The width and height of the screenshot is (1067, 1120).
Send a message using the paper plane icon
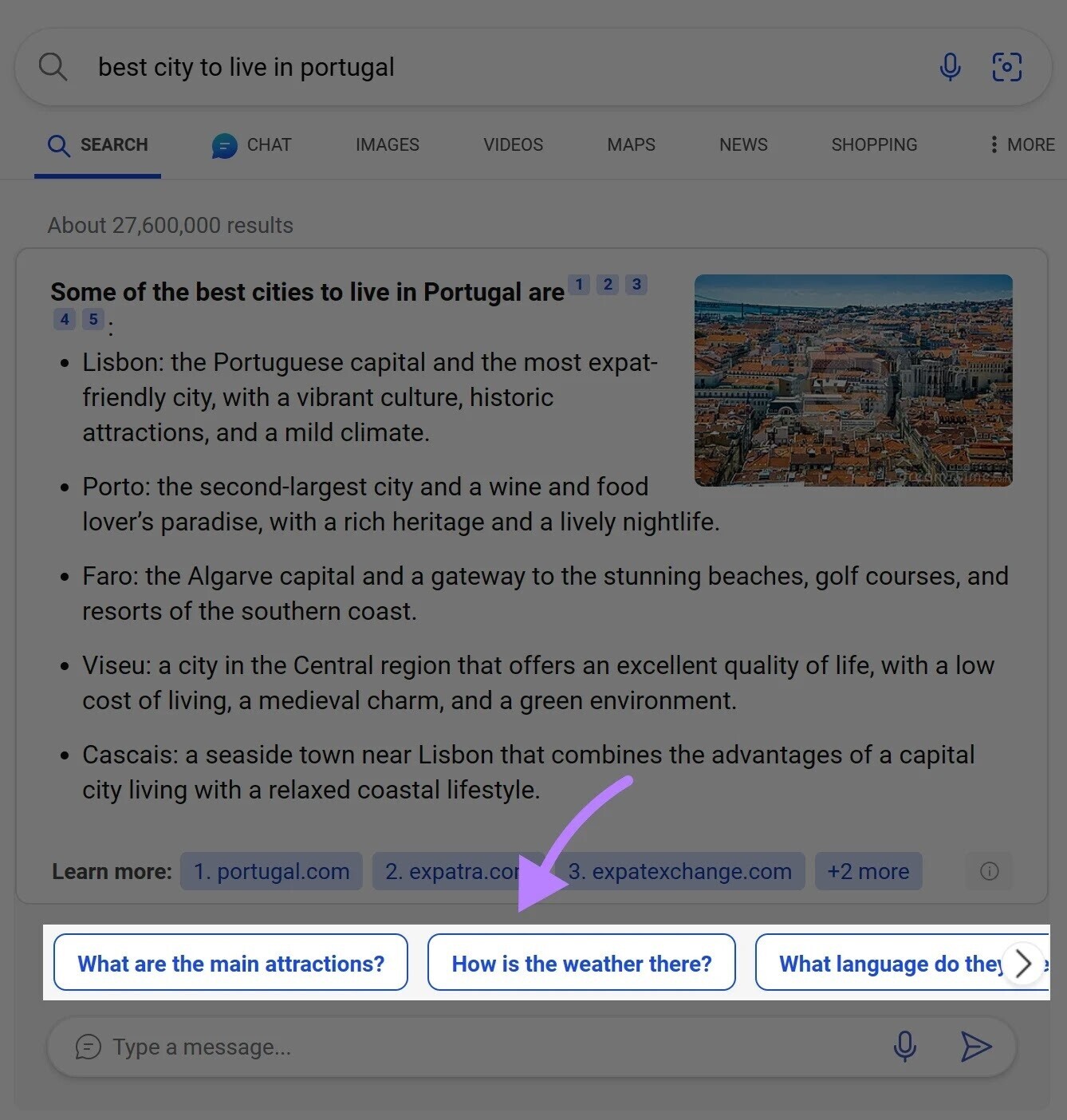[976, 1047]
